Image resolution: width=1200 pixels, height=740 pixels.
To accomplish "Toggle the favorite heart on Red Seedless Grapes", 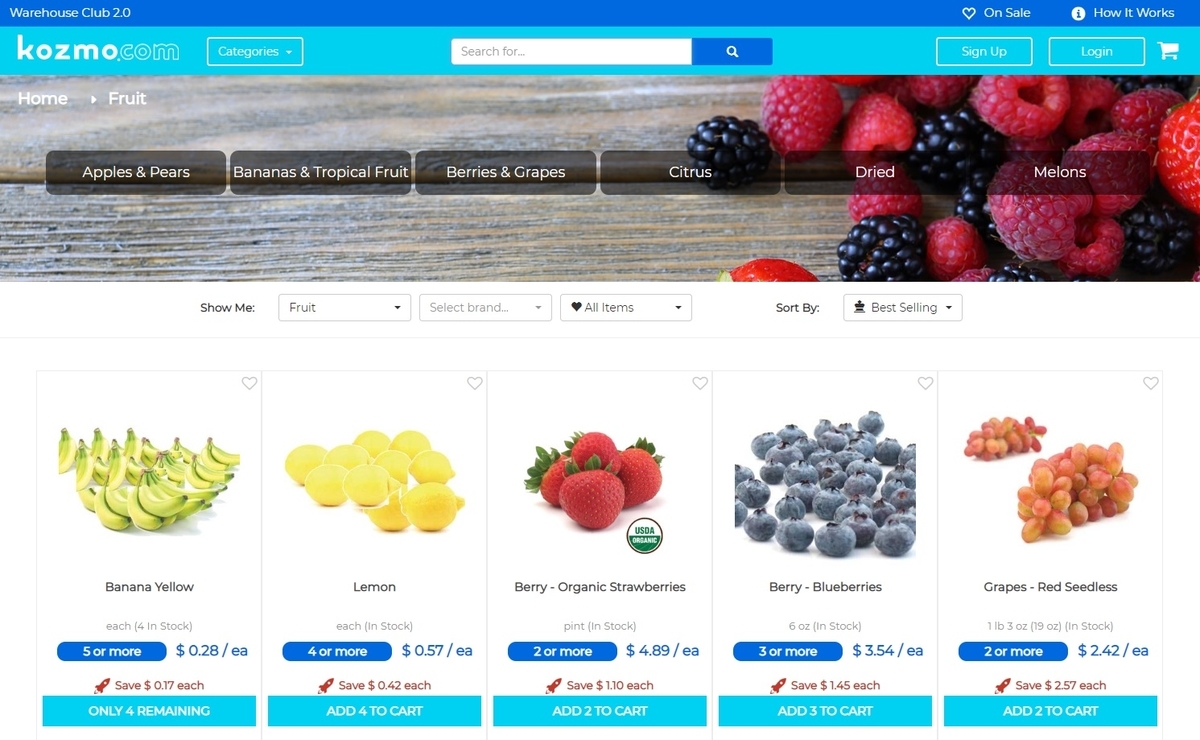I will [x=1150, y=383].
